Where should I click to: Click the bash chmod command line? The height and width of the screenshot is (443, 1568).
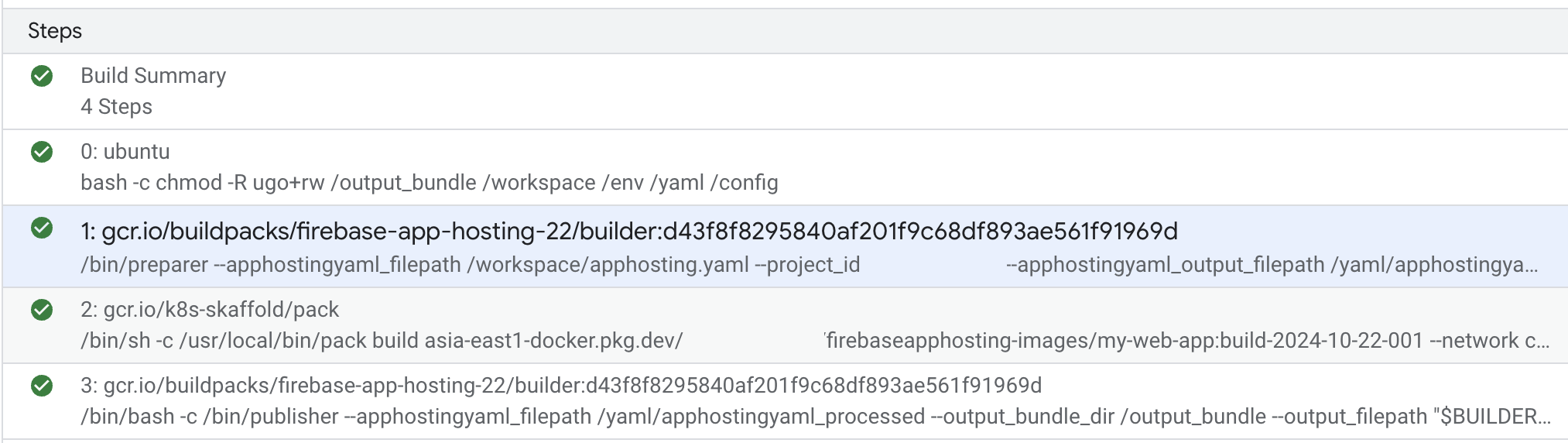(x=429, y=183)
